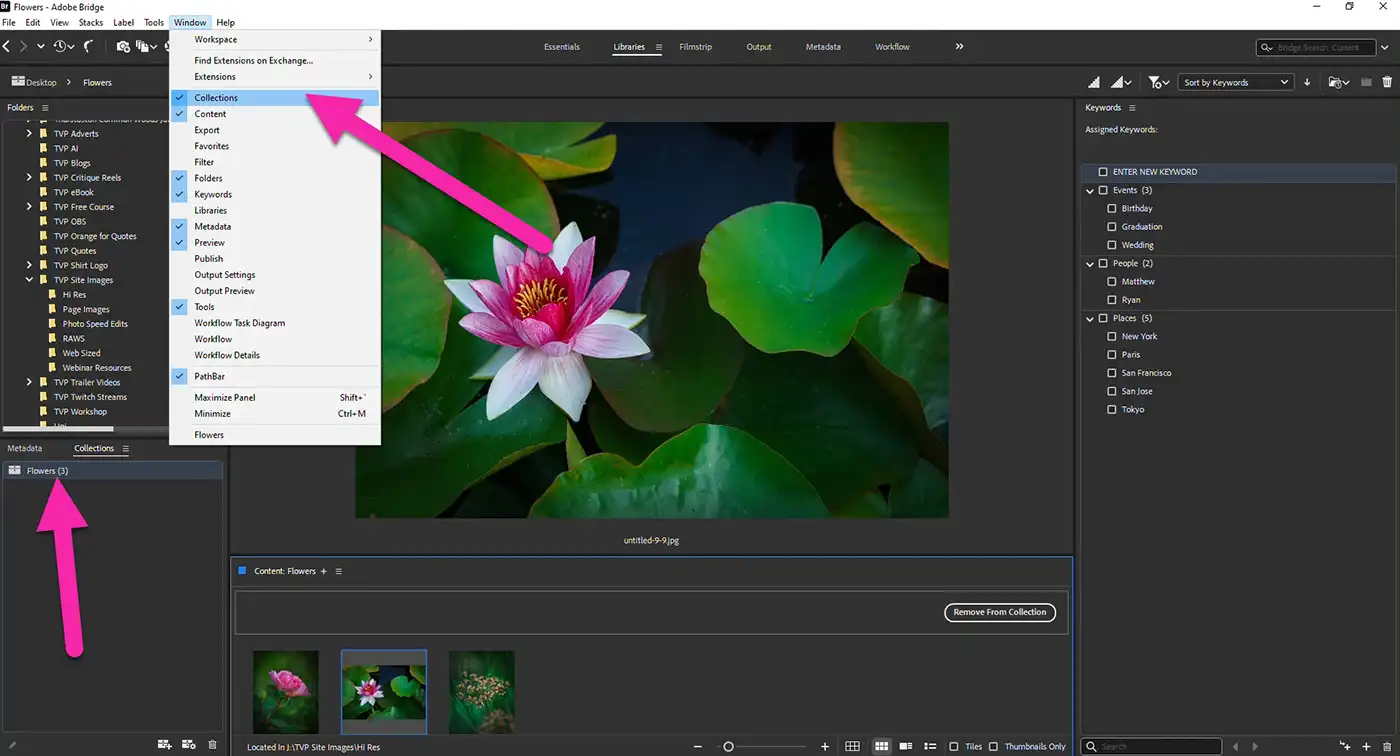This screenshot has height=756, width=1400.
Task: Click the Go back arrow
Action: [x=6, y=46]
